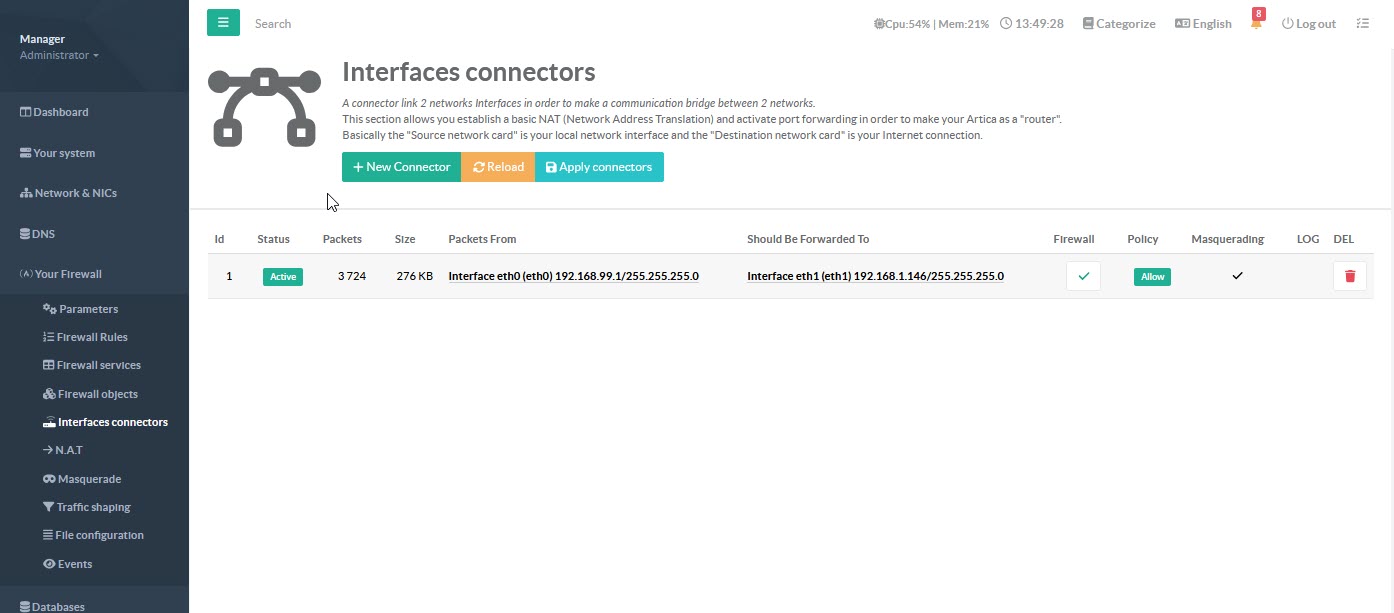Viewport: 1394px width, 613px height.
Task: Open the Categorize option in top bar
Action: (1118, 24)
